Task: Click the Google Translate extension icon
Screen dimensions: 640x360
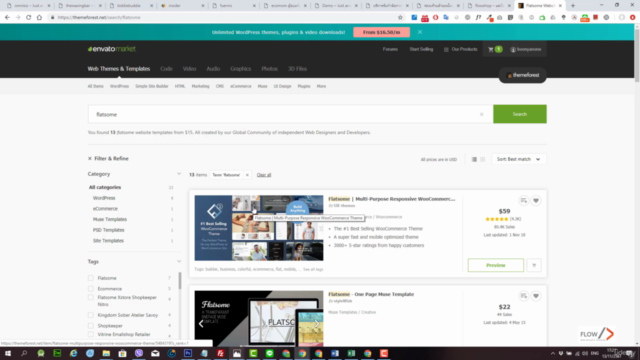Action: pos(446,18)
